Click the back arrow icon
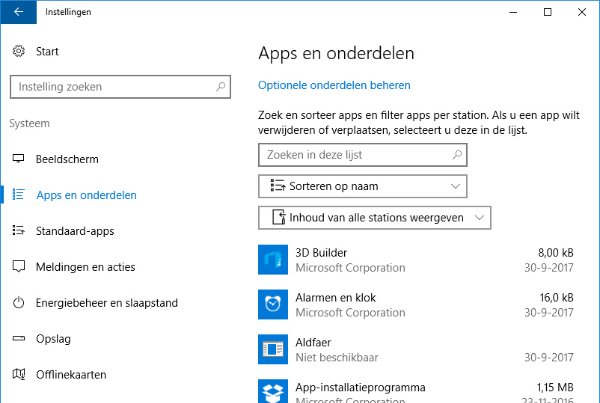Image resolution: width=600 pixels, height=403 pixels. (18, 12)
